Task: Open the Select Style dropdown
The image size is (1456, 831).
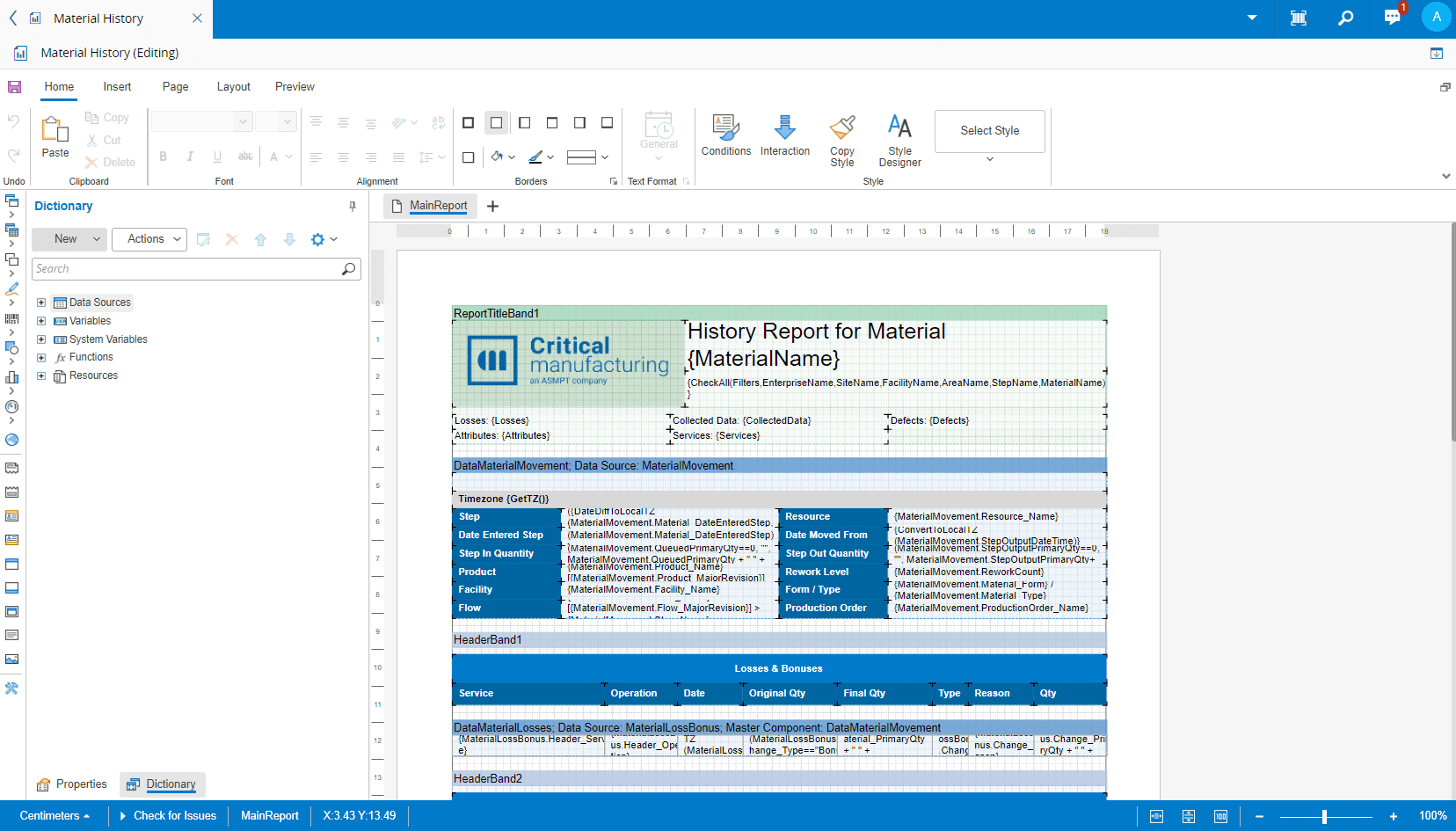Action: tap(989, 159)
